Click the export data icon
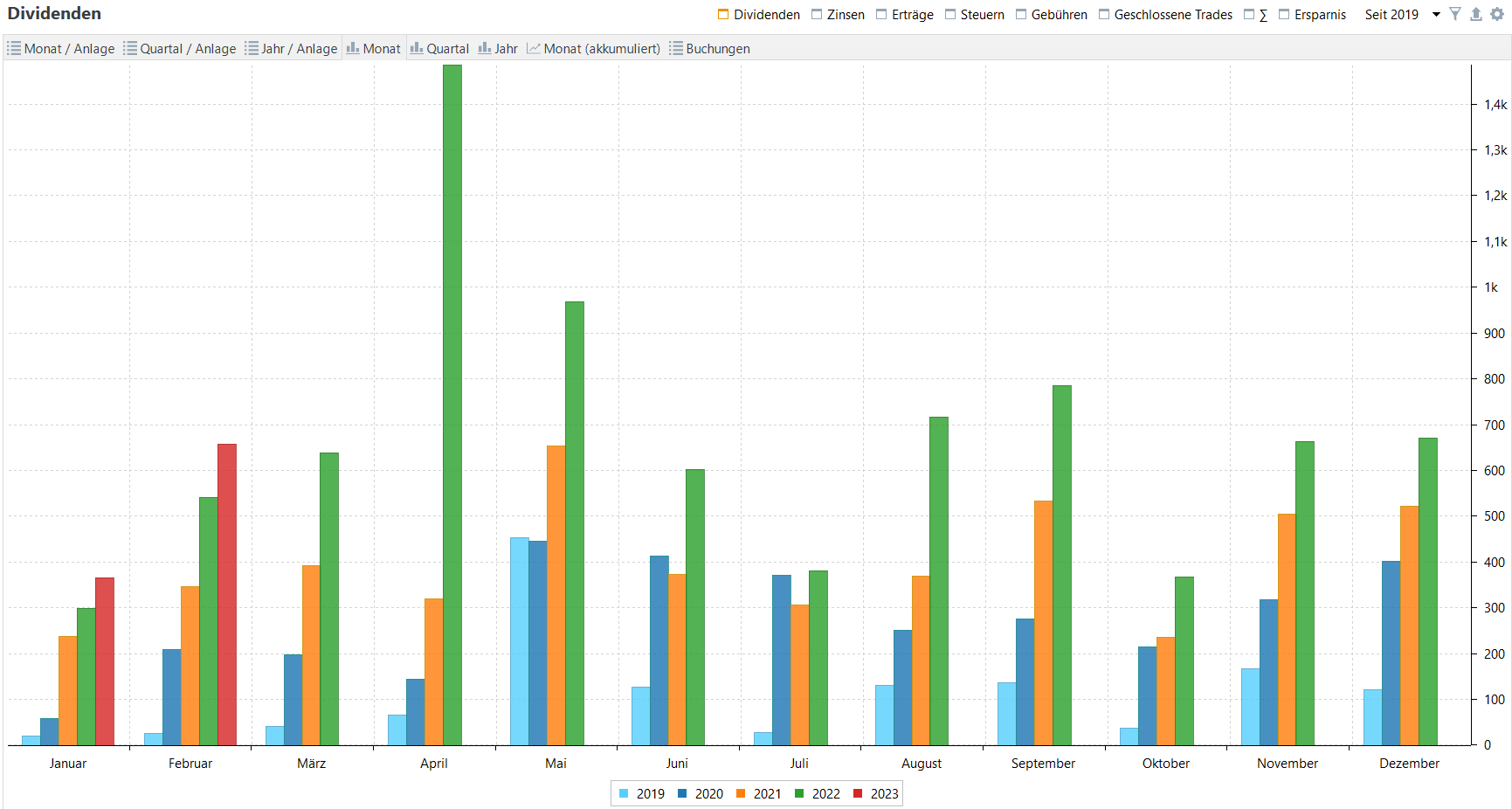 [1475, 14]
